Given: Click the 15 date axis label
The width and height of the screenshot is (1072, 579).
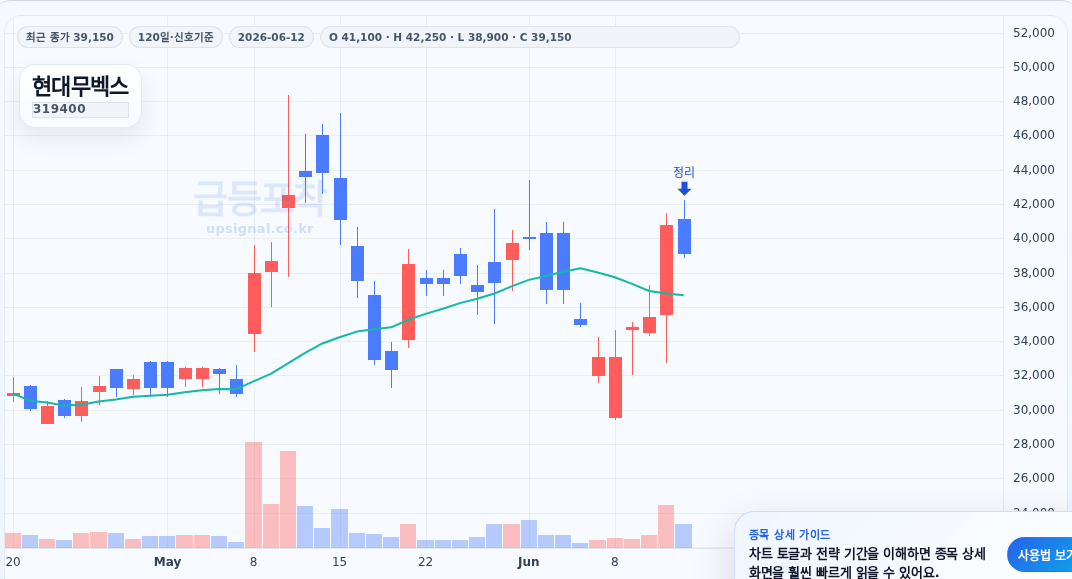Looking at the screenshot, I should 340,562.
